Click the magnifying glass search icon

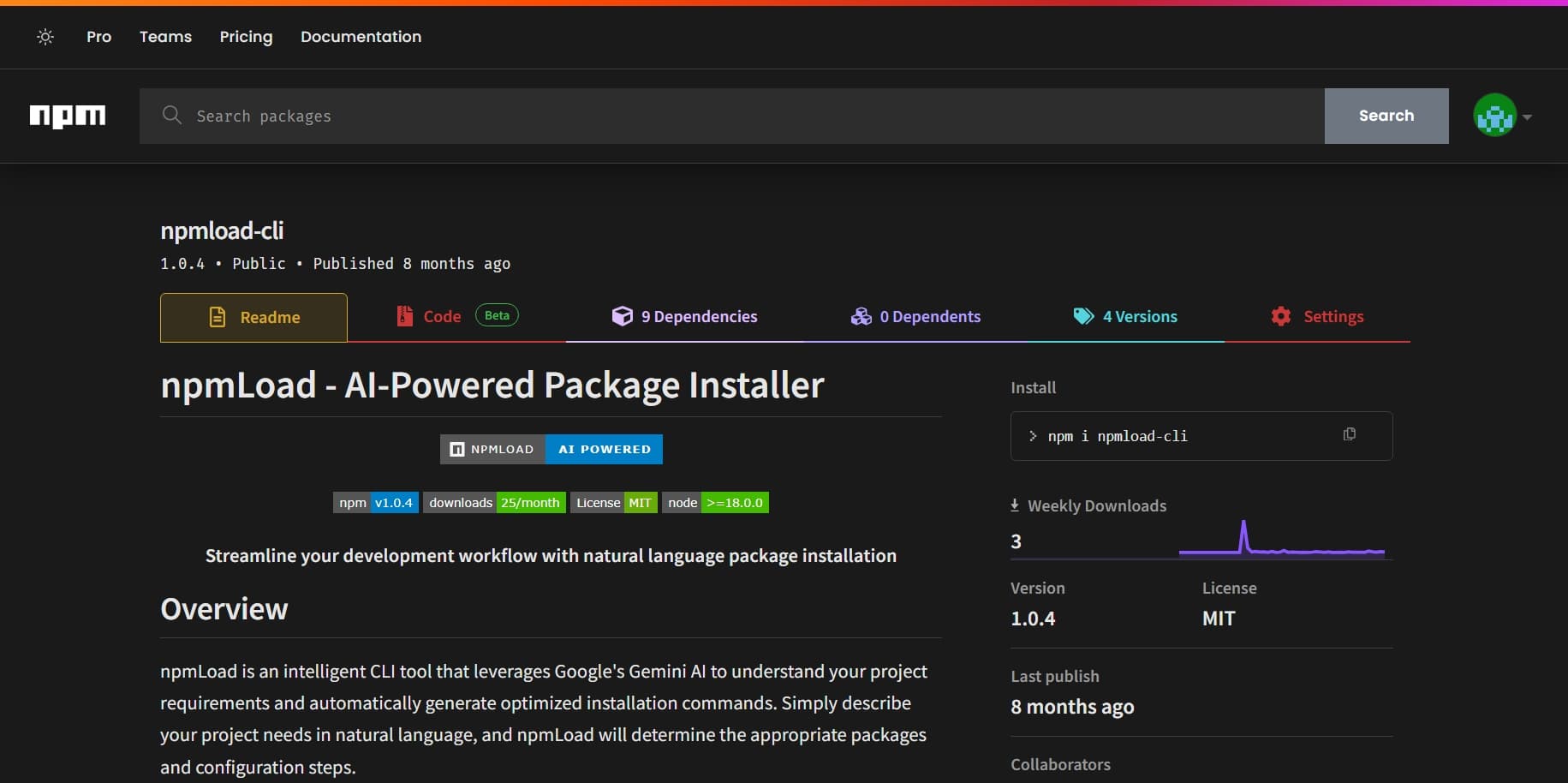coord(172,115)
